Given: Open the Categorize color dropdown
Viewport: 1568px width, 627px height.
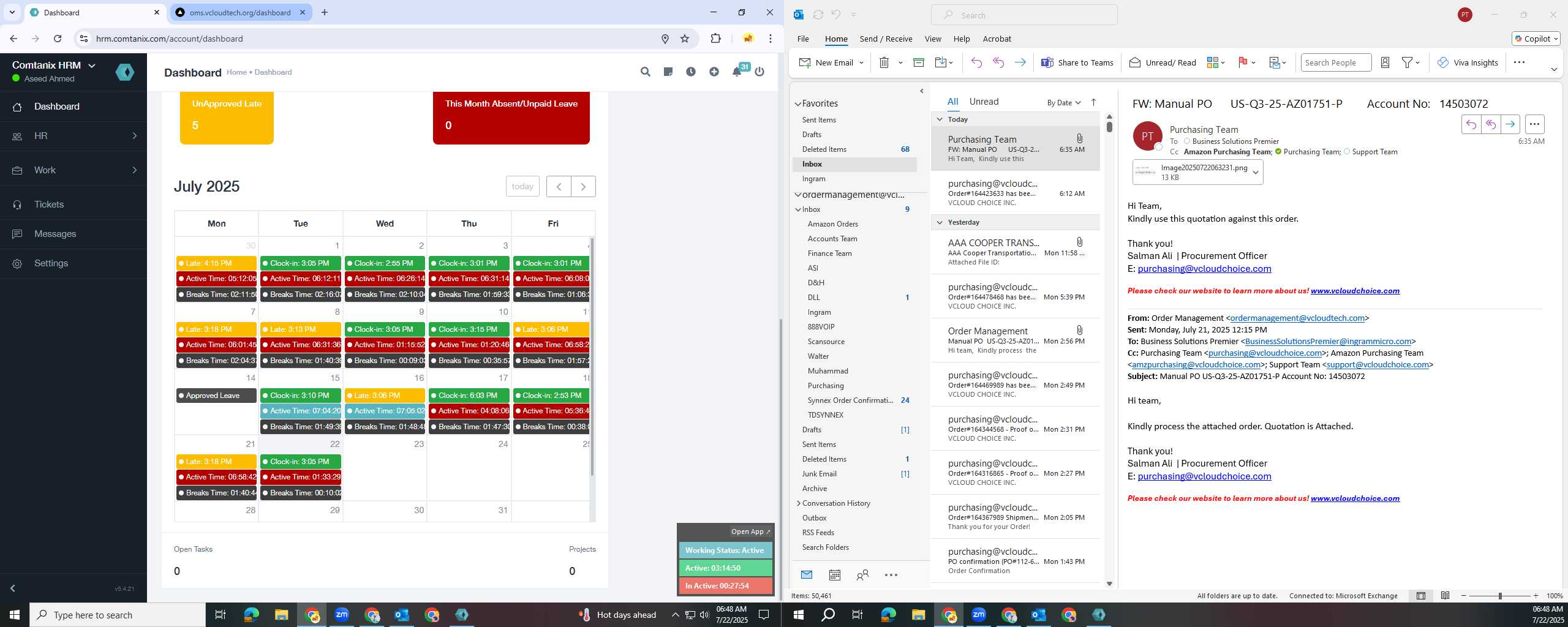Looking at the screenshot, I should click(1216, 62).
